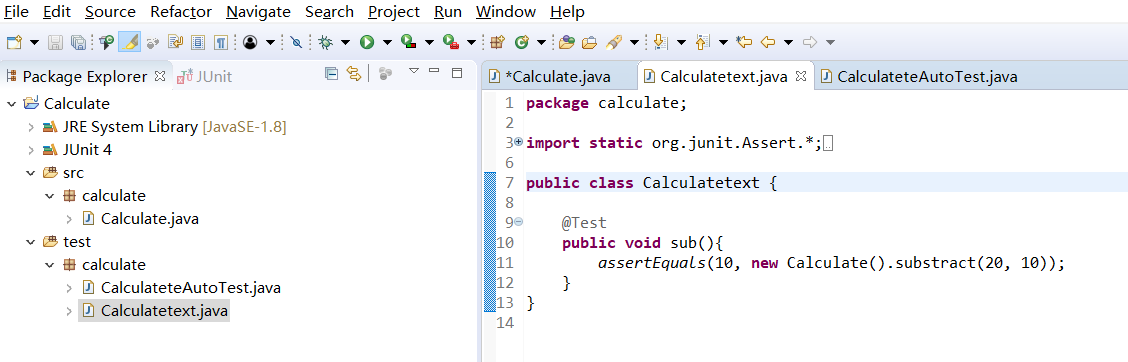Close the Calculatetext.java editor tab
The height and width of the screenshot is (362, 1128).
tap(801, 75)
